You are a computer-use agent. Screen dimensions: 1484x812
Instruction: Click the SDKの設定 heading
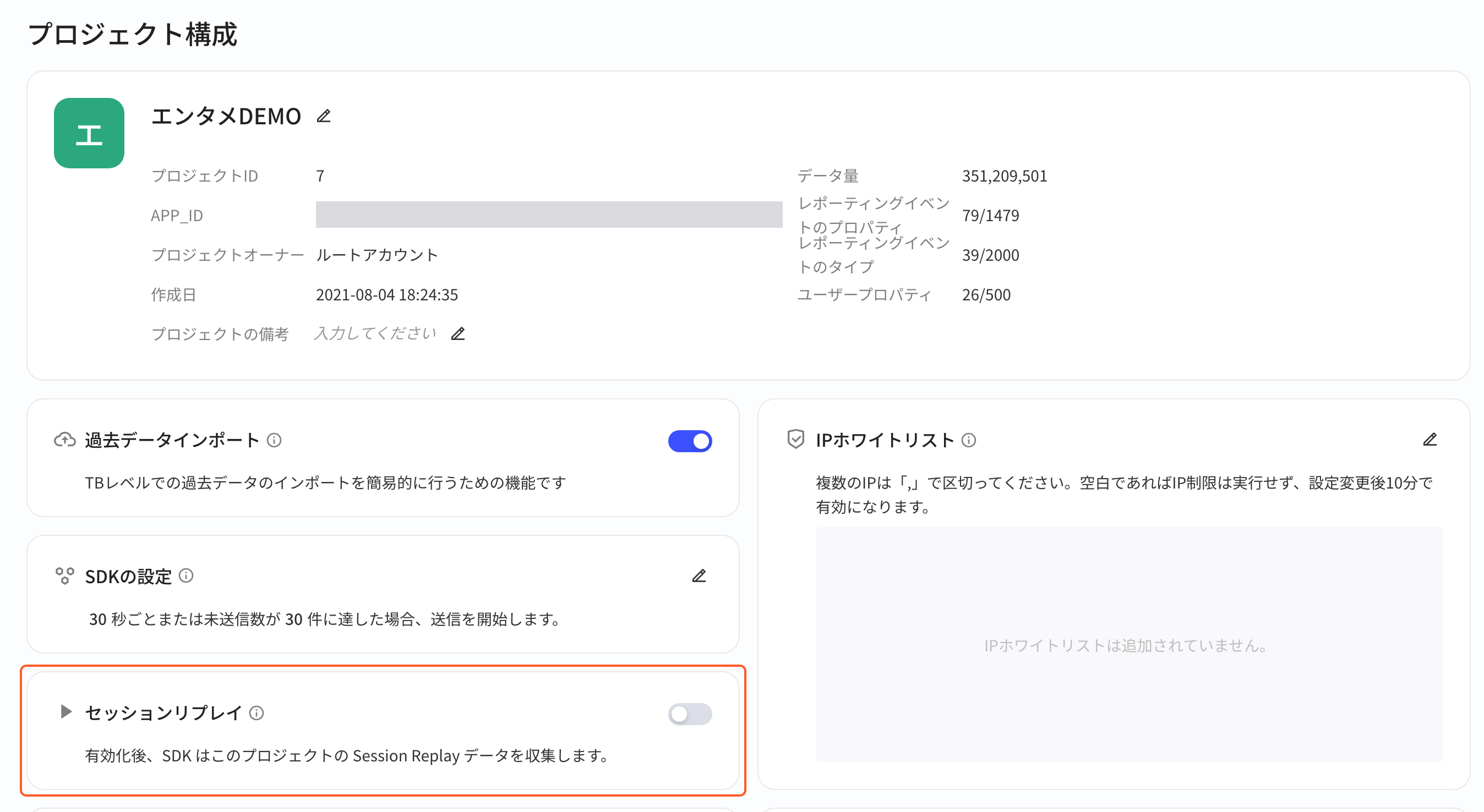click(x=128, y=577)
